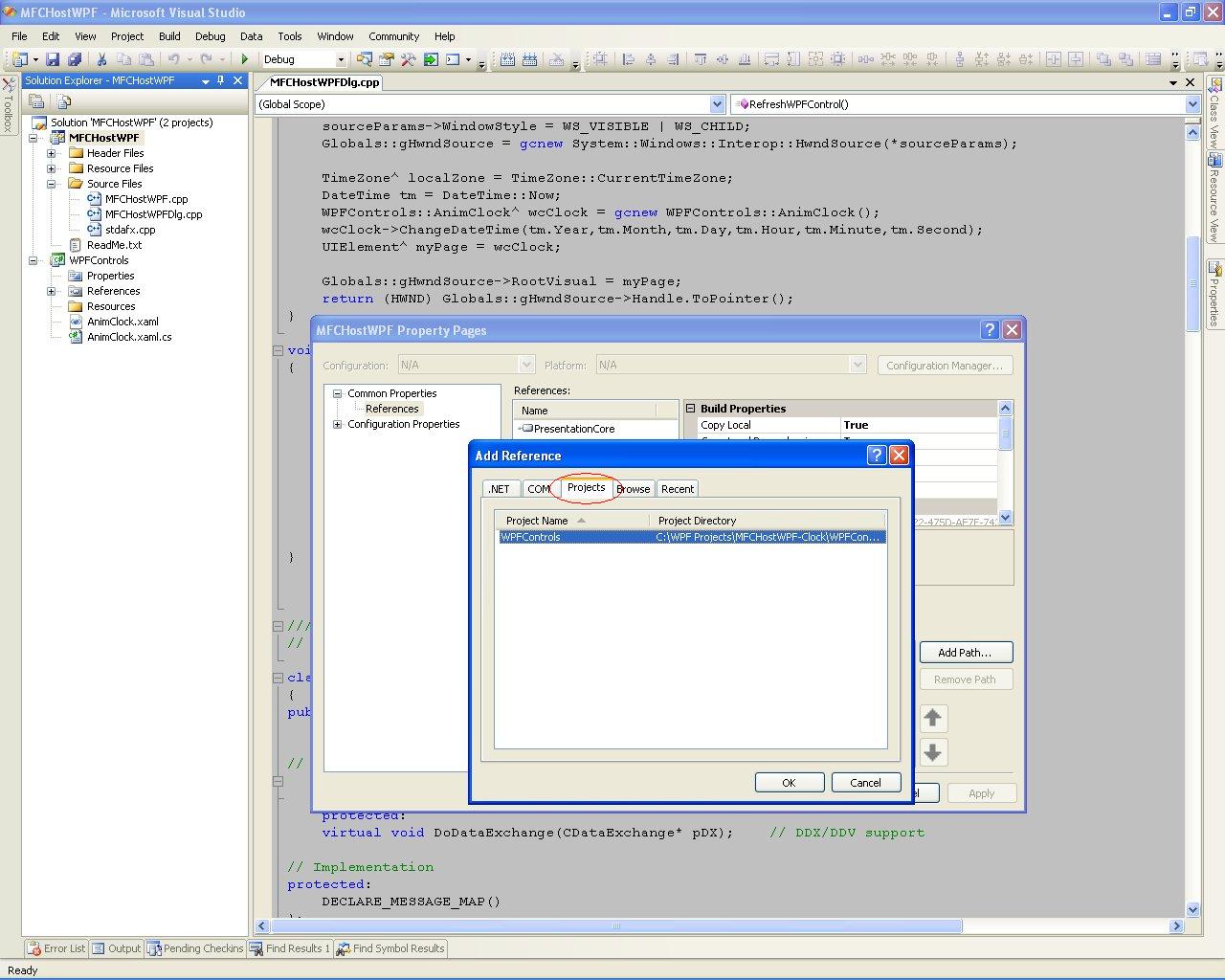Click the Align Lefts toolbar icon

629,59
